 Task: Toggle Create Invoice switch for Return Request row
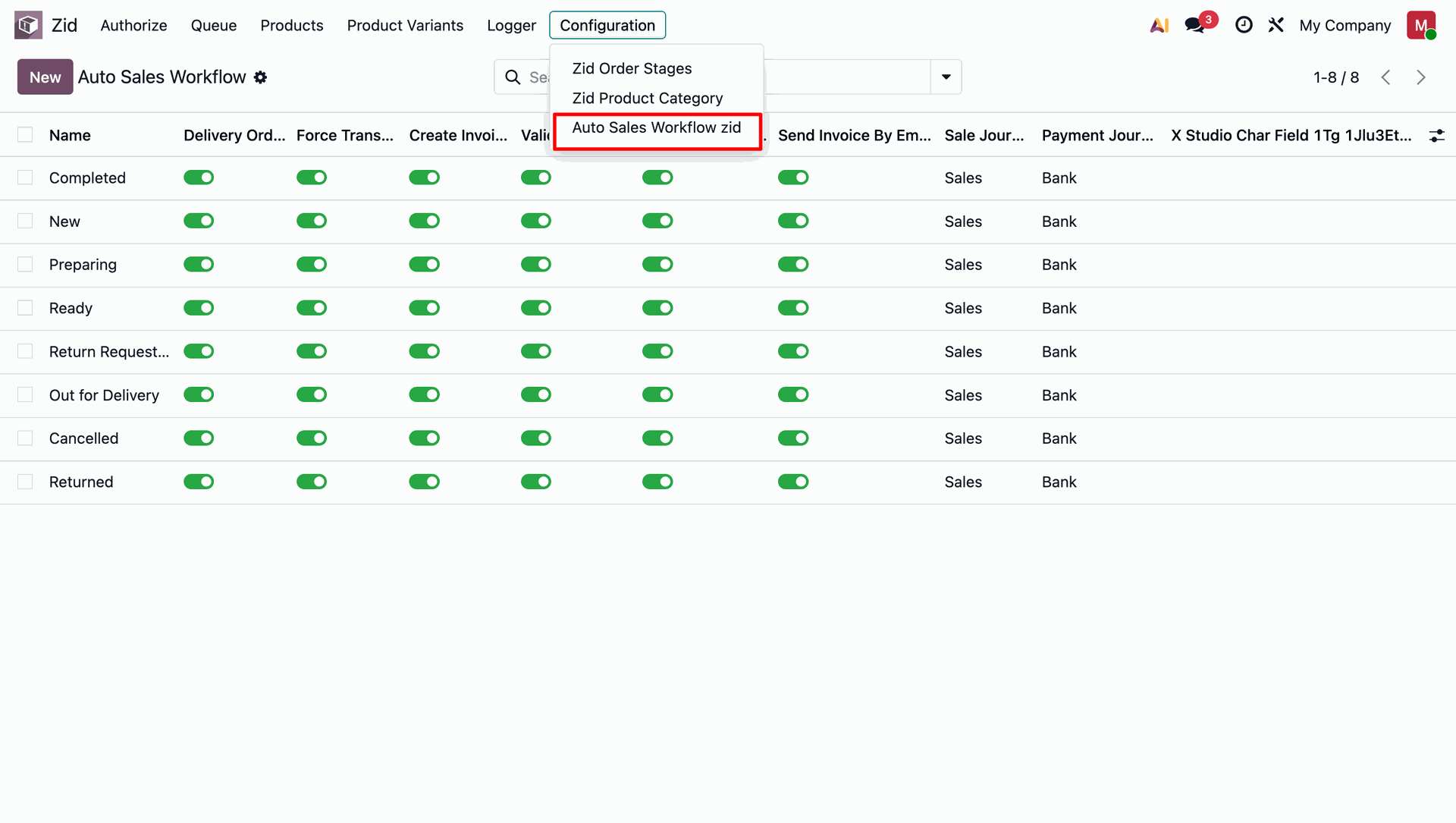click(x=425, y=351)
